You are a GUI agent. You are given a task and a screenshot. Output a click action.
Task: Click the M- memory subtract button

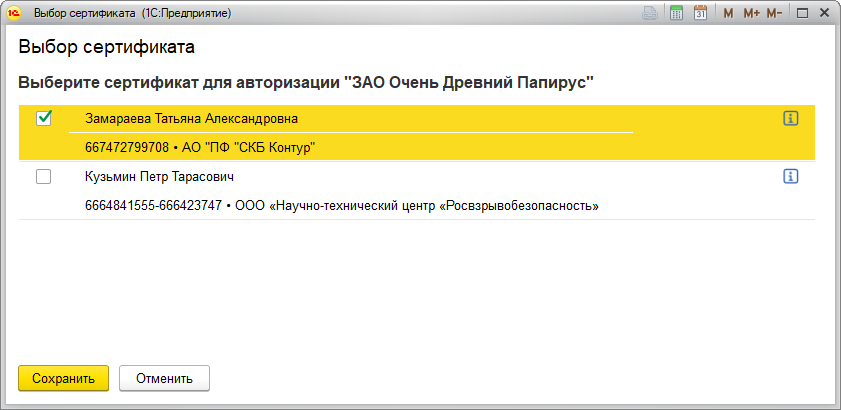click(x=774, y=13)
